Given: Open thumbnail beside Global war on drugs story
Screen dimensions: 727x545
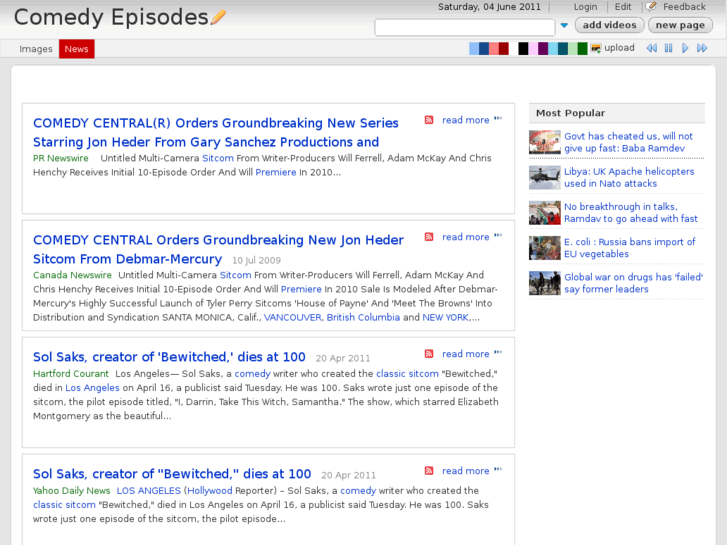Looking at the screenshot, I should pos(545,283).
